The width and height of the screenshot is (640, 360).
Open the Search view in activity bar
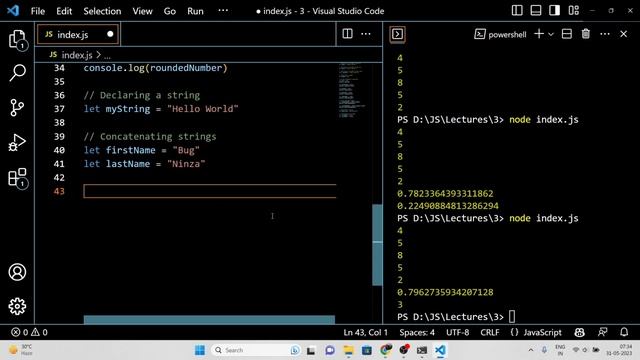click(x=17, y=73)
